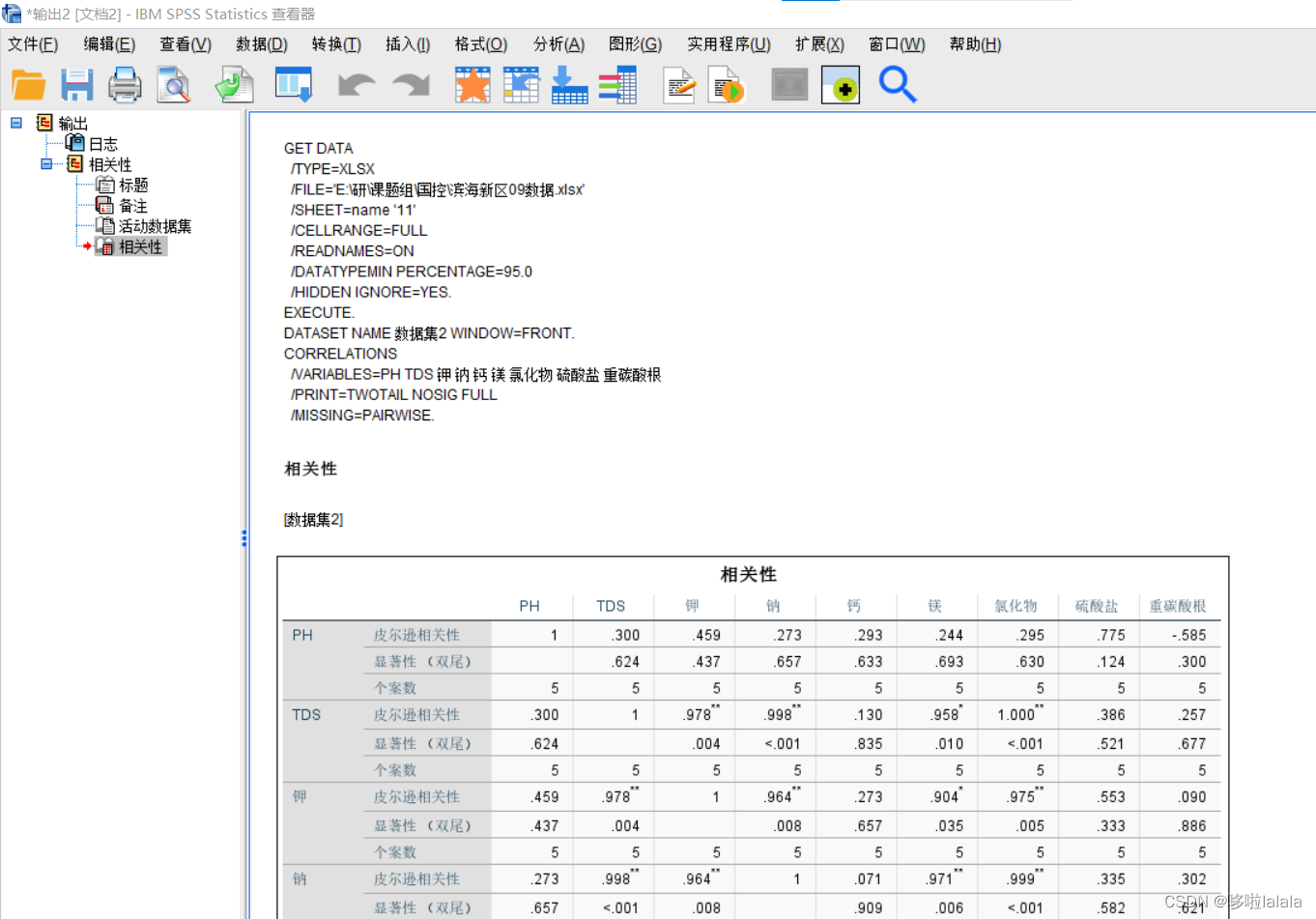Undo the last action
The image size is (1316, 919).
tap(356, 85)
